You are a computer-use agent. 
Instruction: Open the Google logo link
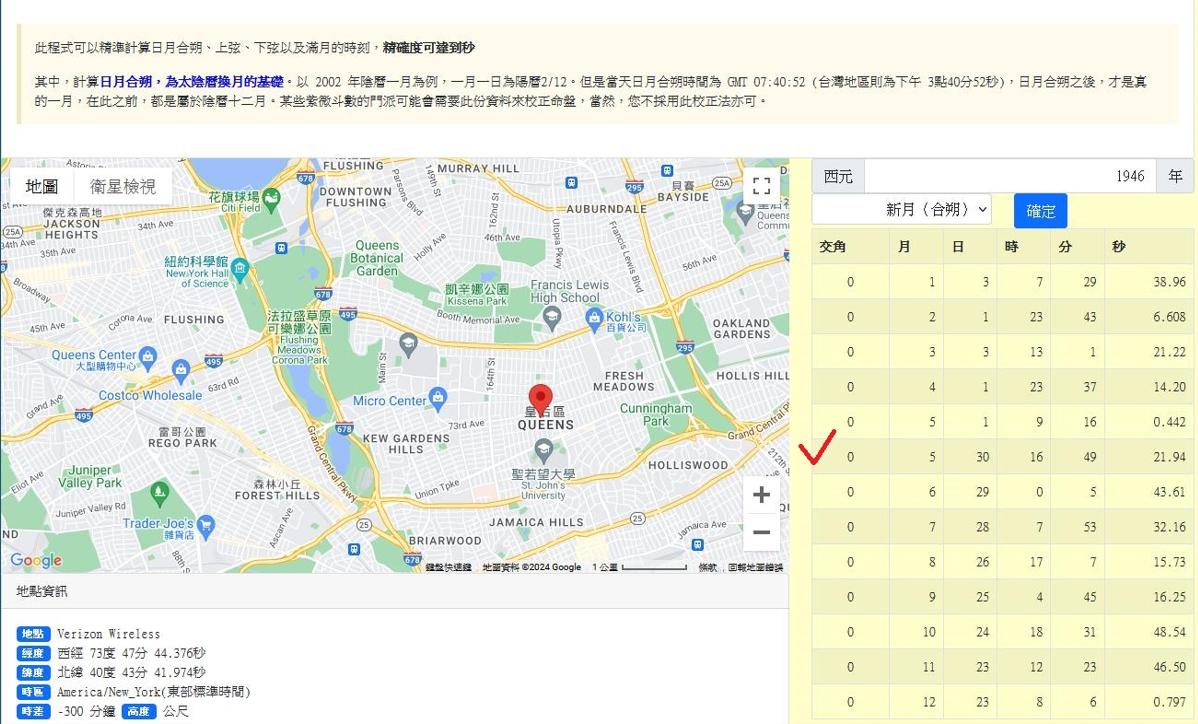click(36, 560)
